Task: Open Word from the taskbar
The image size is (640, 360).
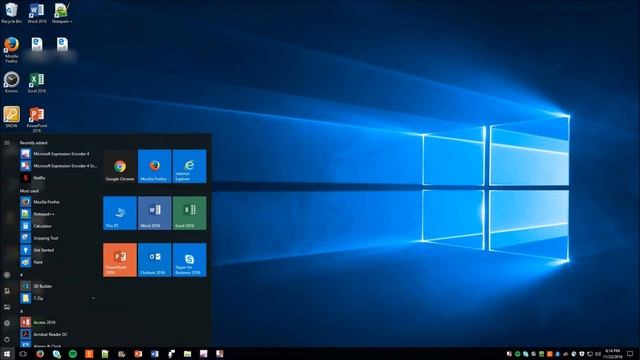Action: coord(155,354)
